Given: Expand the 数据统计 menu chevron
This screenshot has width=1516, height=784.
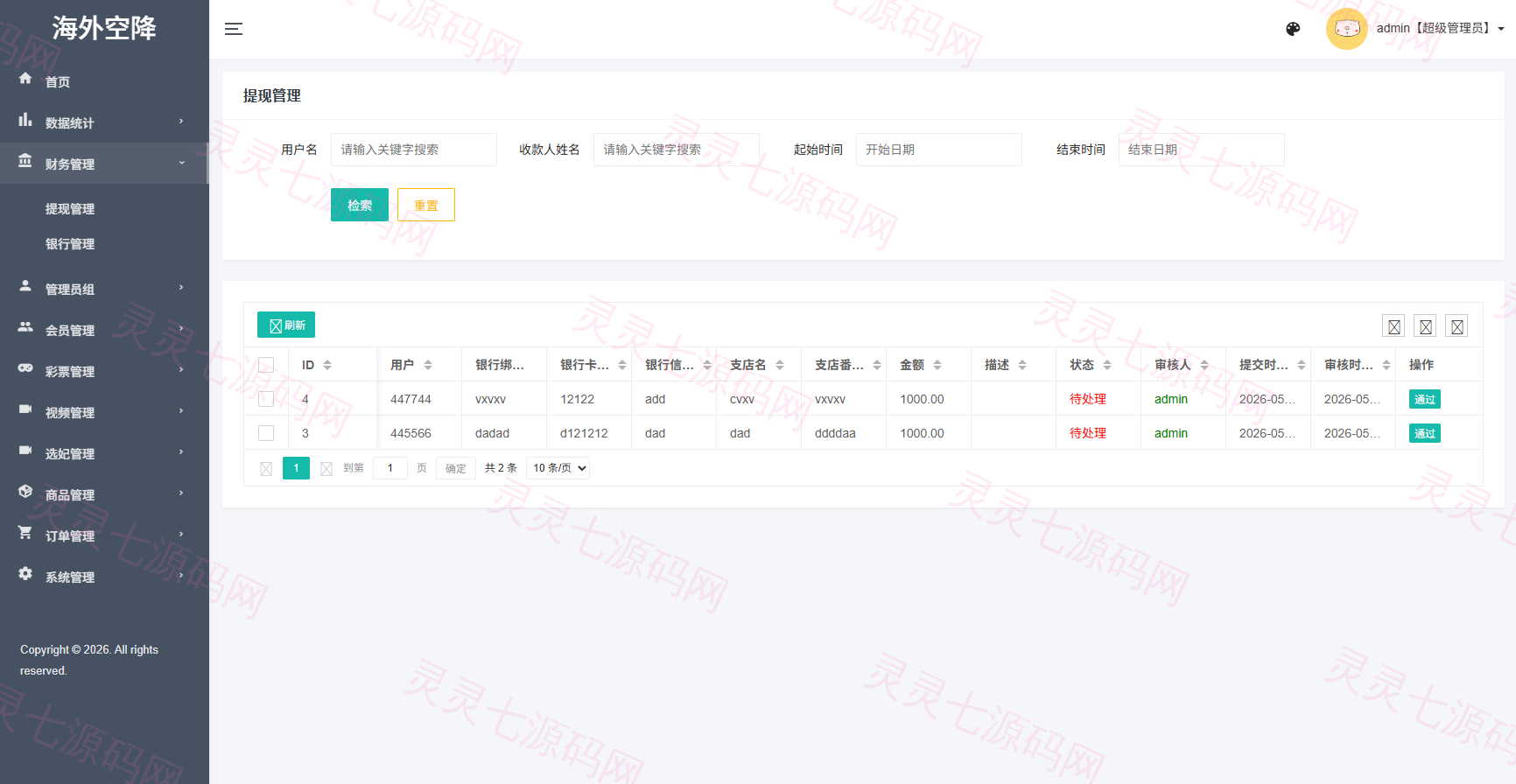Looking at the screenshot, I should 182,122.
